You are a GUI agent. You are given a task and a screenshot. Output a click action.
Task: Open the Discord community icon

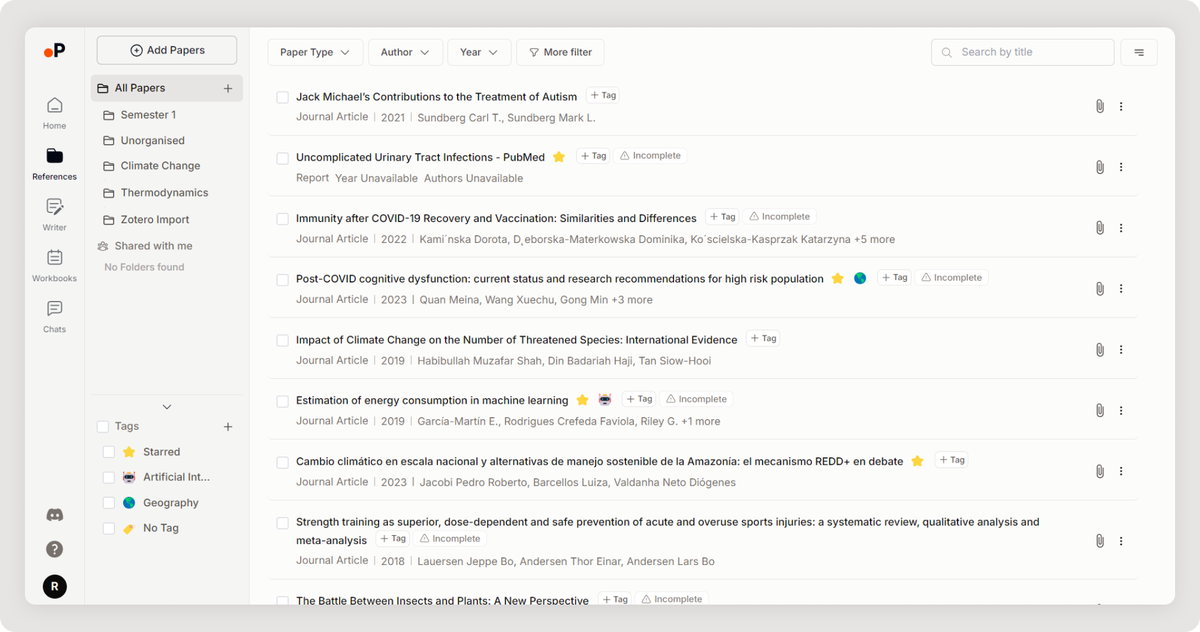[55, 515]
